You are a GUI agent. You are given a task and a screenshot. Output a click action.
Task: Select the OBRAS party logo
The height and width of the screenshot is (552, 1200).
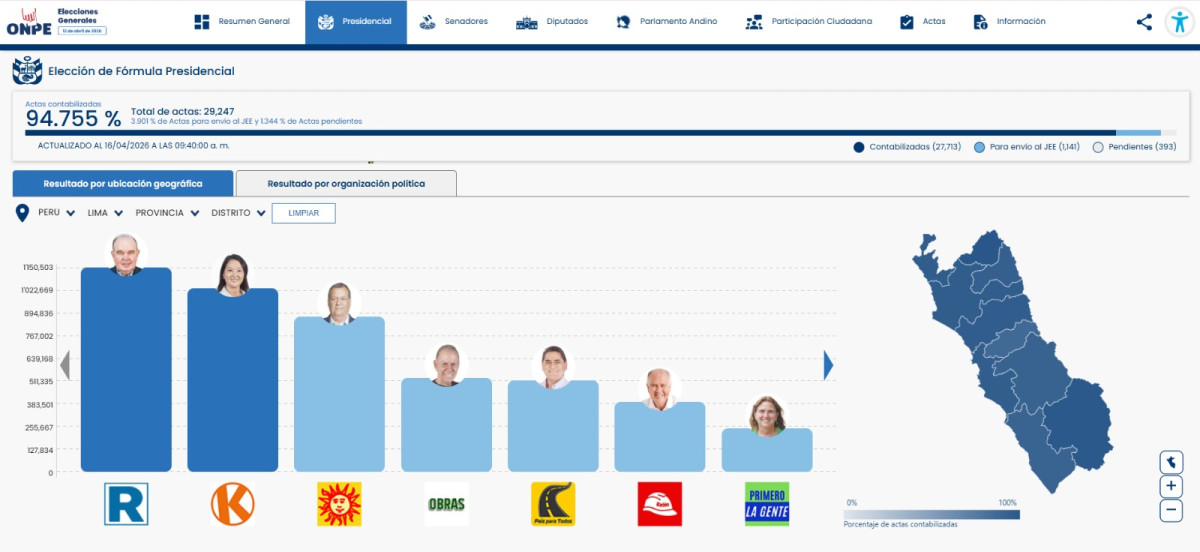(446, 504)
